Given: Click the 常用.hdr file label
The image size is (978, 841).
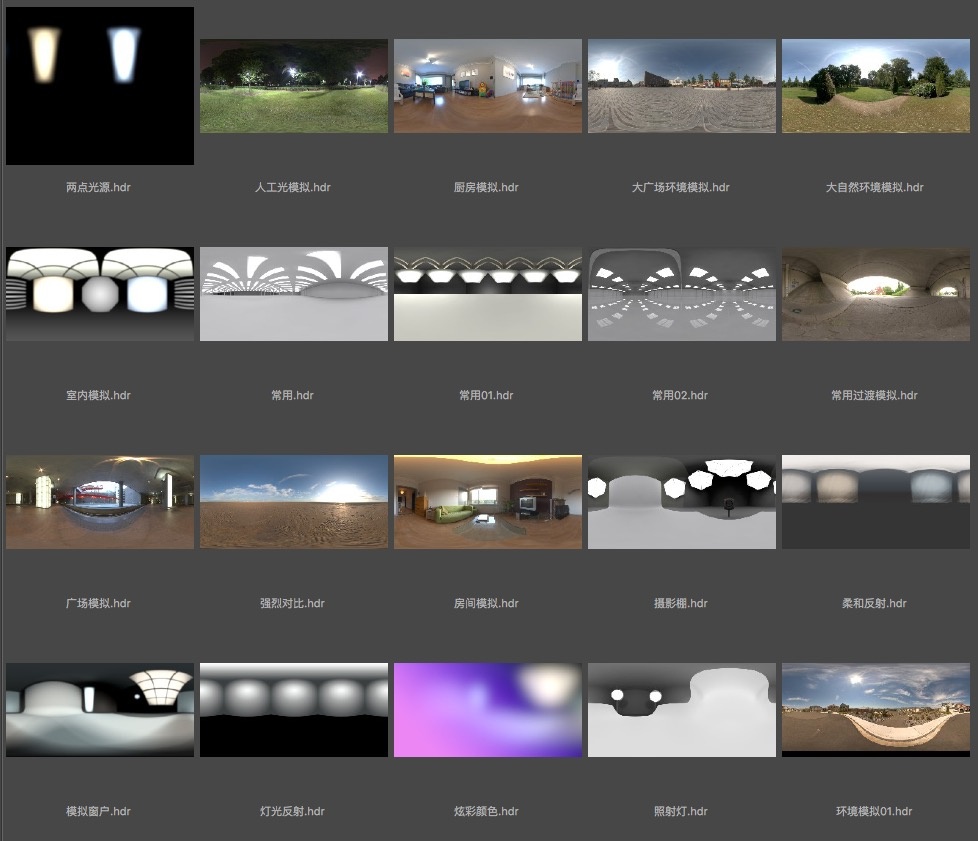Looking at the screenshot, I should pyautogui.click(x=292, y=395).
